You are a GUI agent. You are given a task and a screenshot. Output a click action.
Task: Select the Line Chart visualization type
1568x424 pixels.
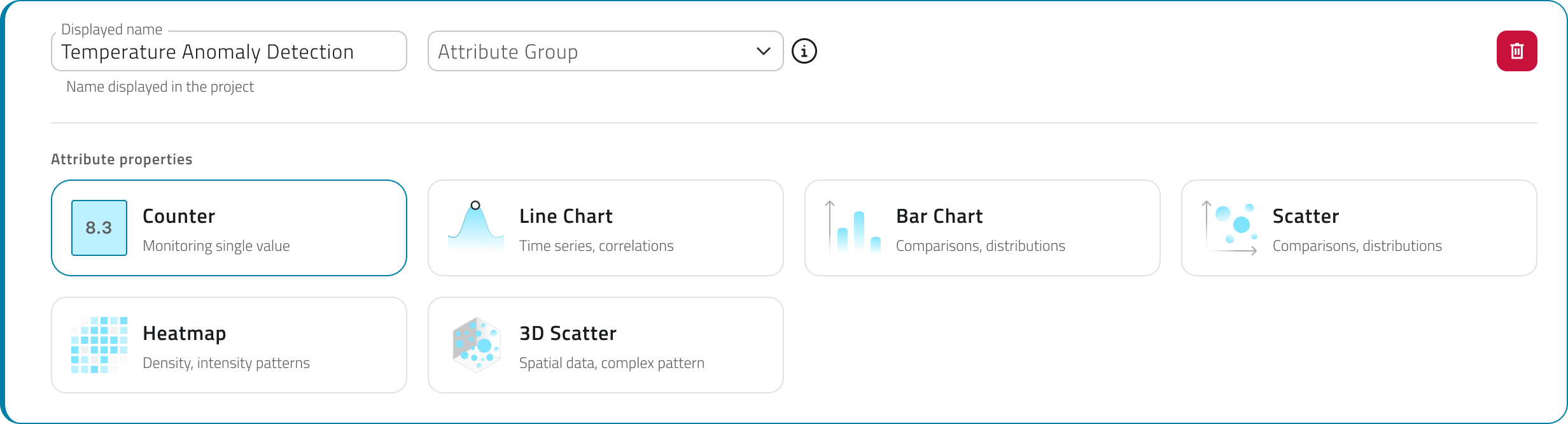pyautogui.click(x=605, y=227)
